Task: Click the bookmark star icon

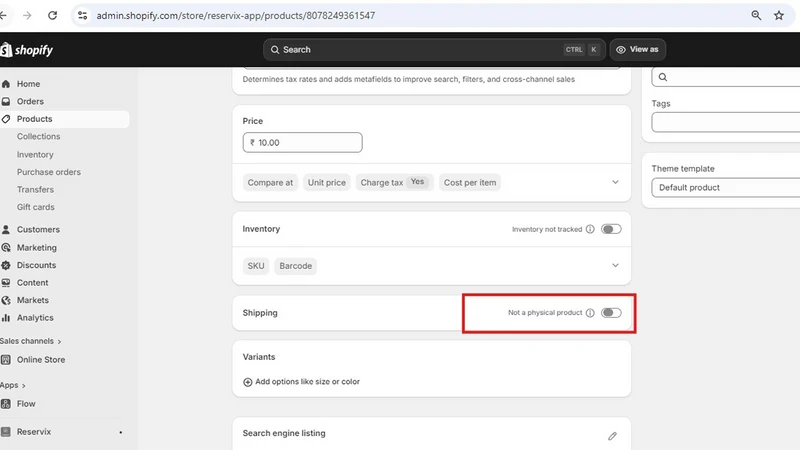Action: coord(779,15)
